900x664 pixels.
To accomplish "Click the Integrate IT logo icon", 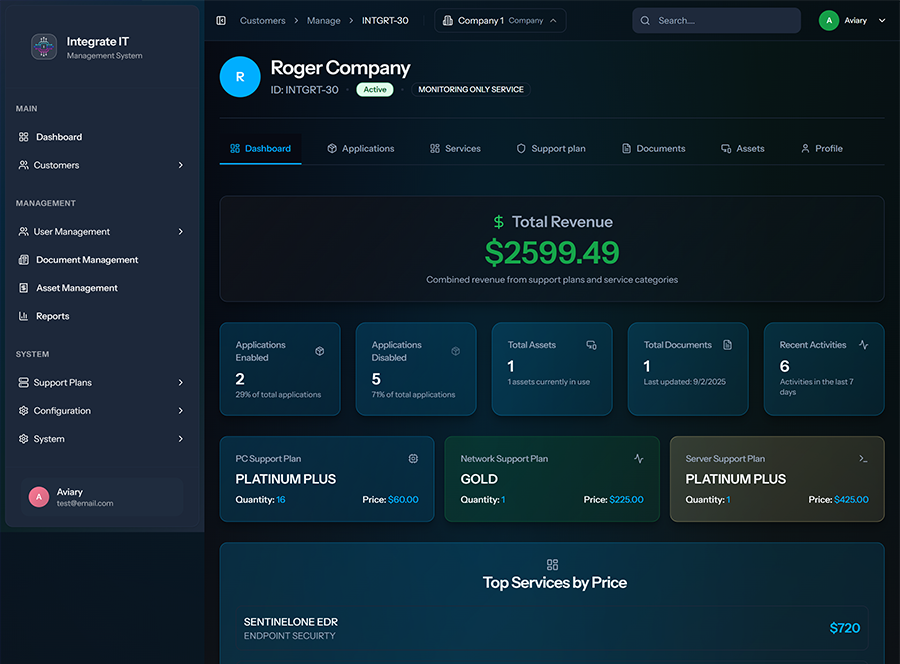I will [44, 47].
